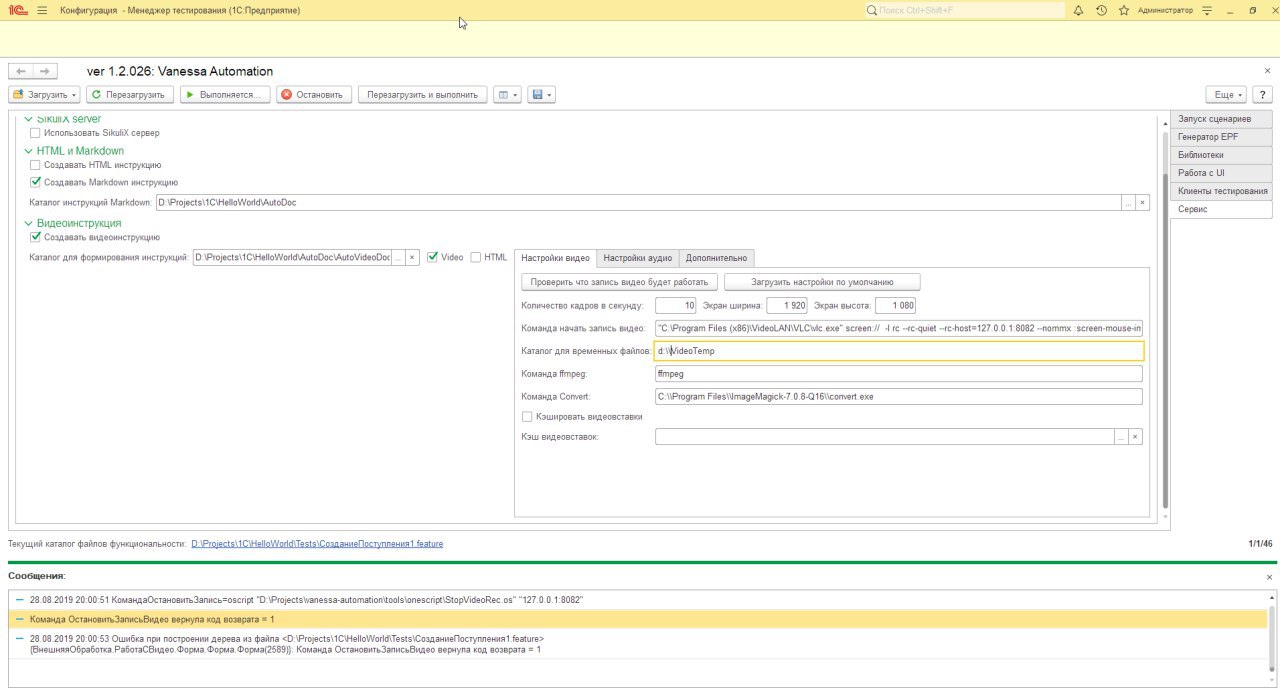The height and width of the screenshot is (696, 1280).
Task: Click the Экран ширина field
Action: [788, 305]
